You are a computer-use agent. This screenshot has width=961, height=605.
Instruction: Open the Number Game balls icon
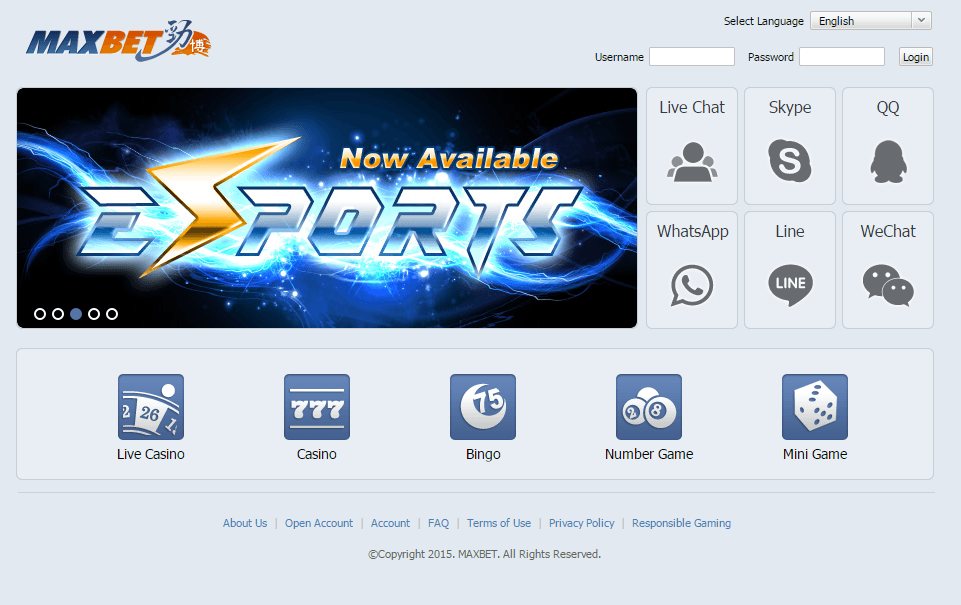[x=649, y=407]
